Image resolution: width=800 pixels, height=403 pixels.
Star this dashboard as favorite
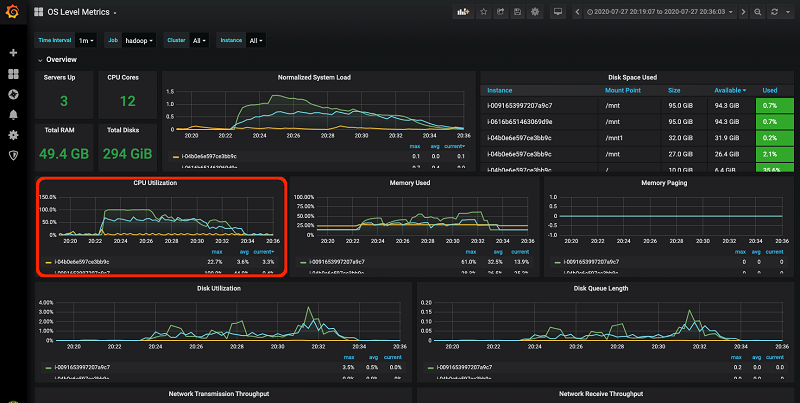click(484, 12)
